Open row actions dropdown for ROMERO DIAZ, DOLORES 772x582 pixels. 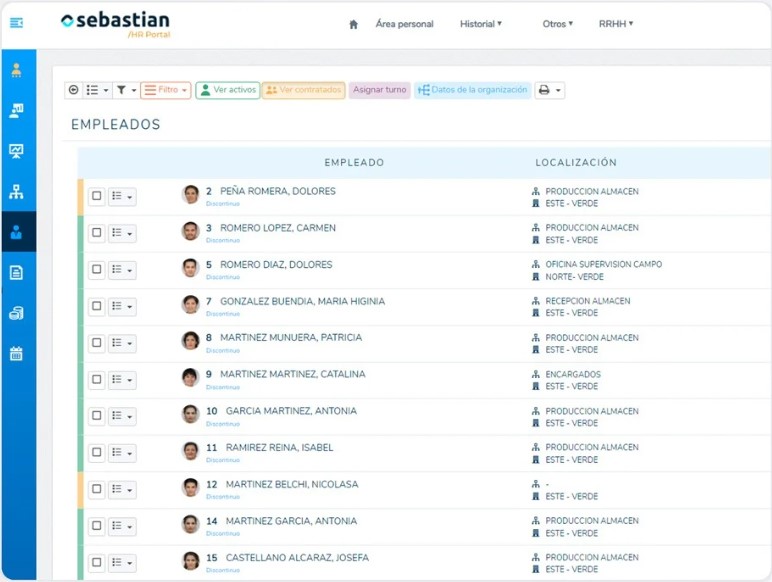(122, 269)
